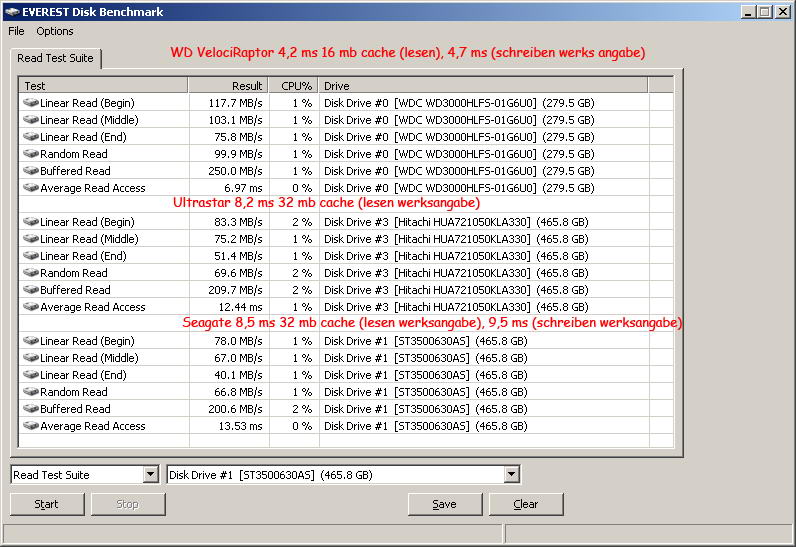Screen dimensions: 796x547
Task: Select the 6.97 ms result cell
Action: click(243, 188)
